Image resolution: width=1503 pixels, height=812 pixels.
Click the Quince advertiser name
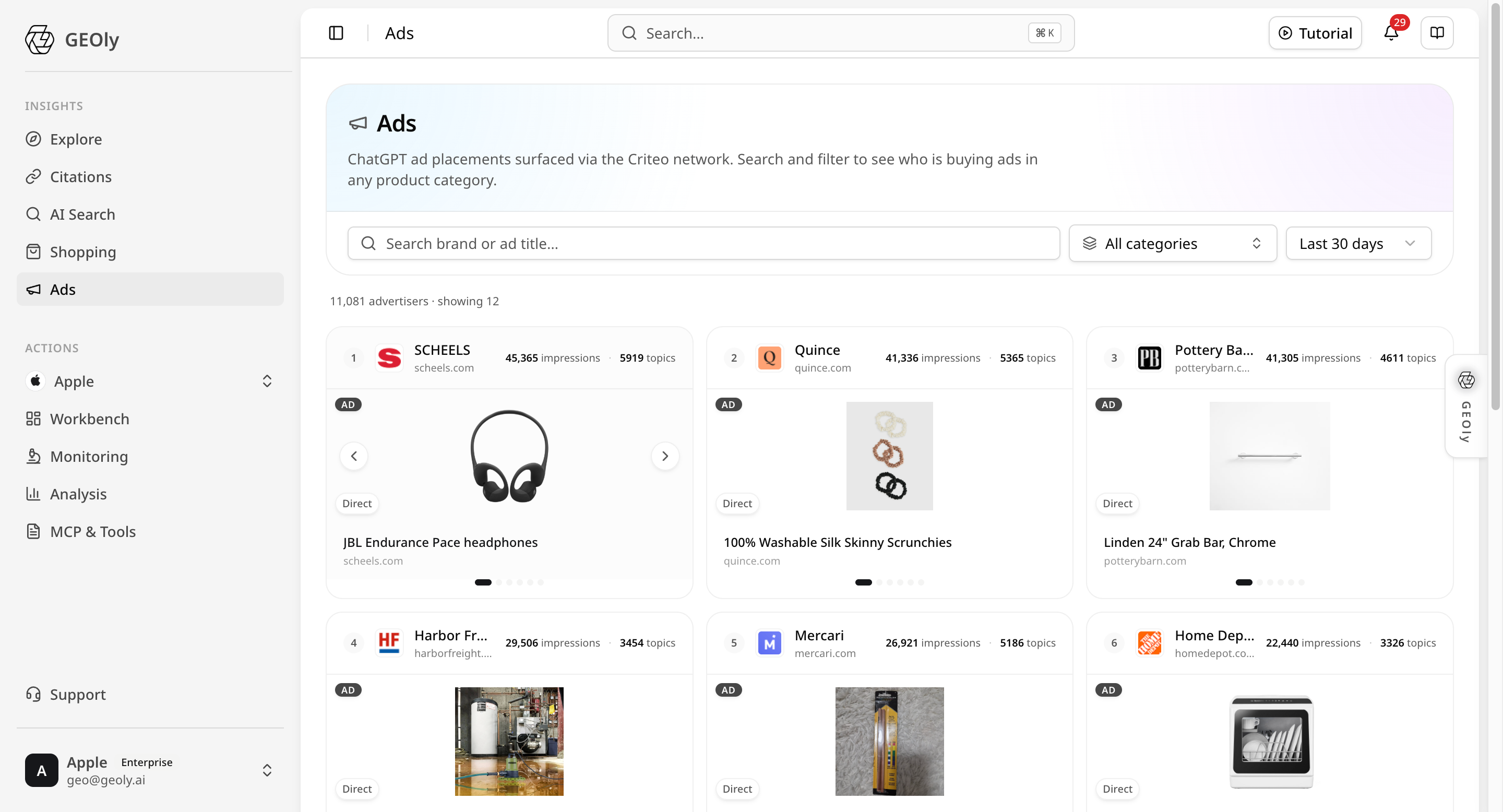[817, 350]
